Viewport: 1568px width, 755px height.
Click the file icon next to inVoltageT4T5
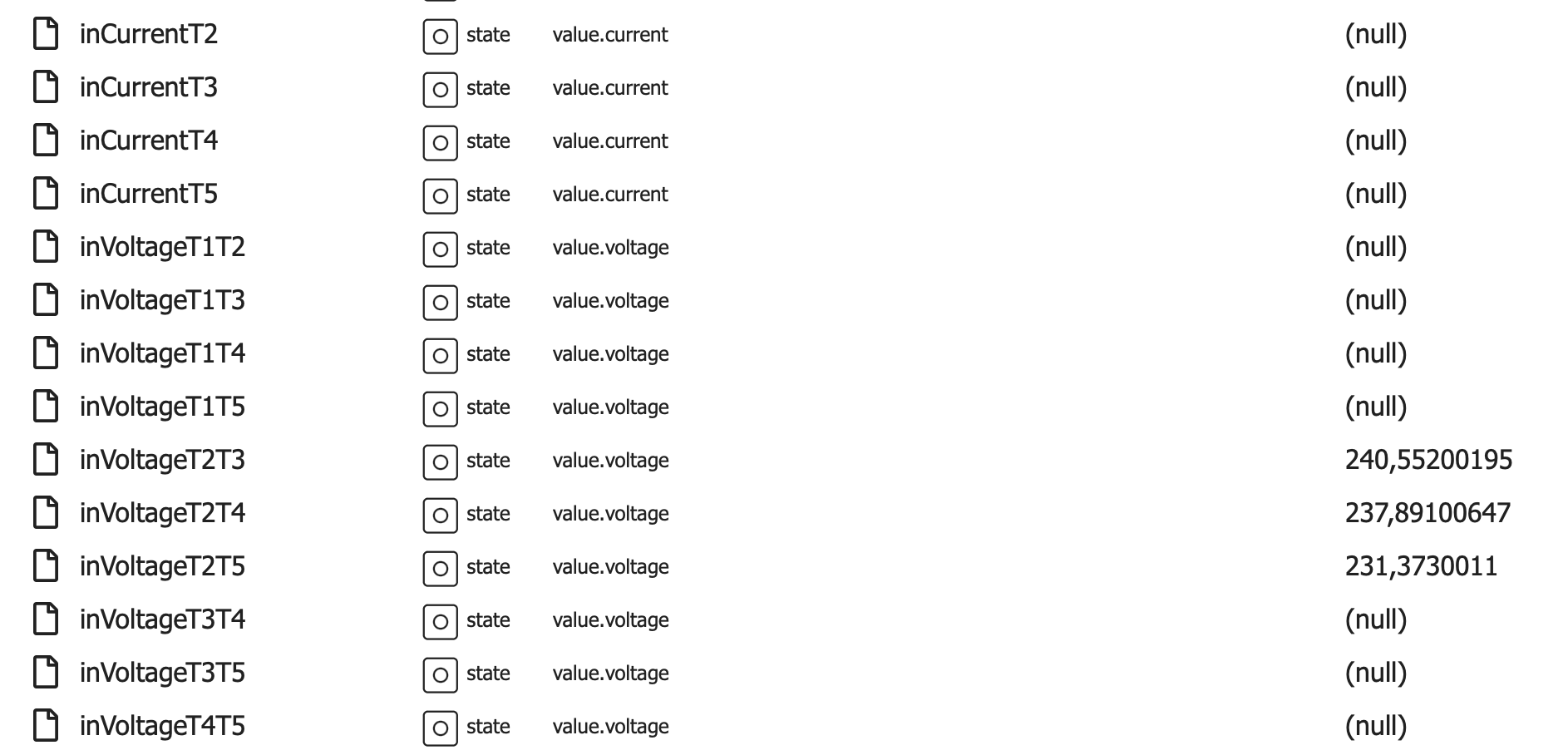click(x=46, y=726)
